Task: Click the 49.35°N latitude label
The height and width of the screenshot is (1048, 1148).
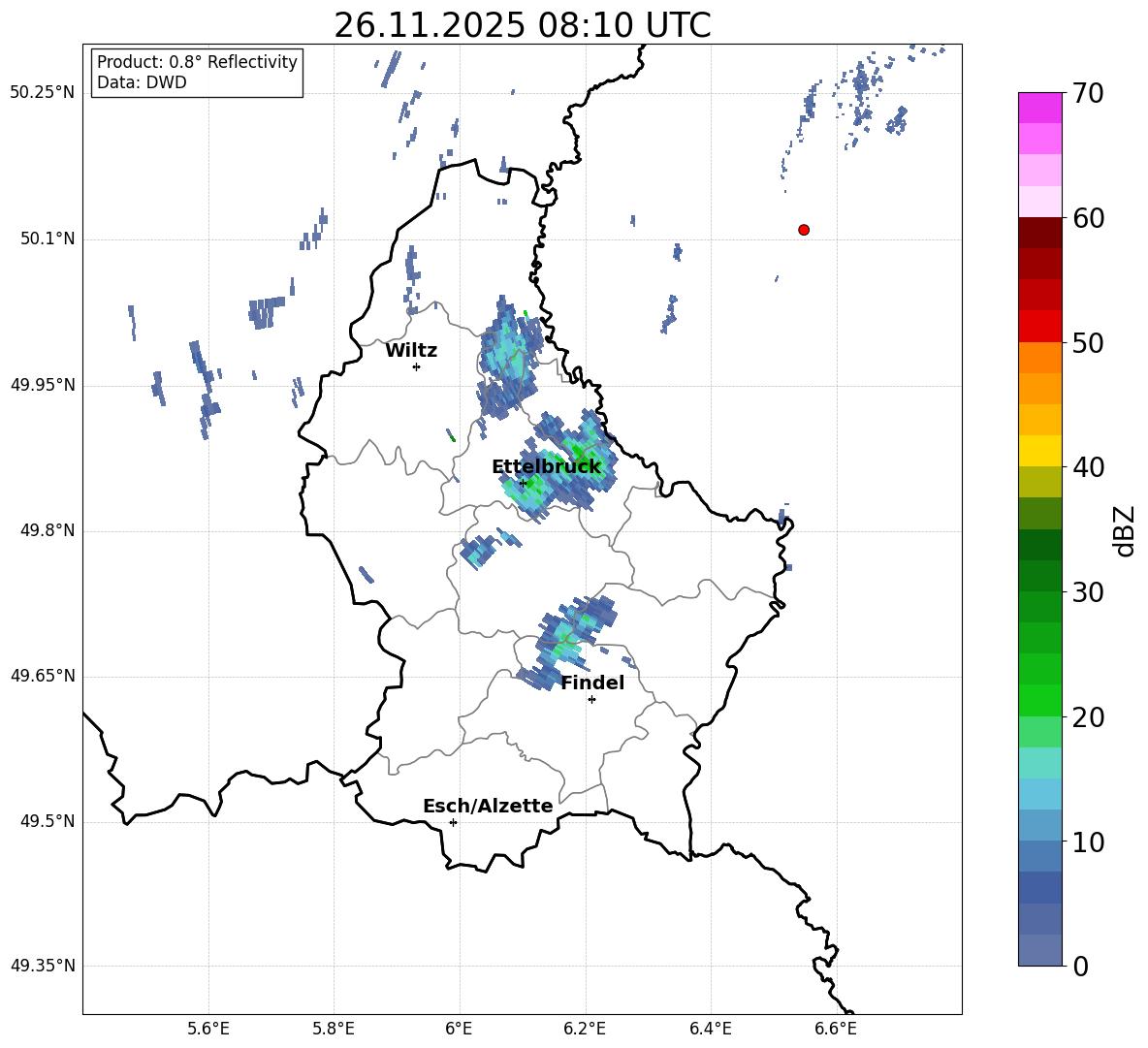Action: [x=43, y=966]
